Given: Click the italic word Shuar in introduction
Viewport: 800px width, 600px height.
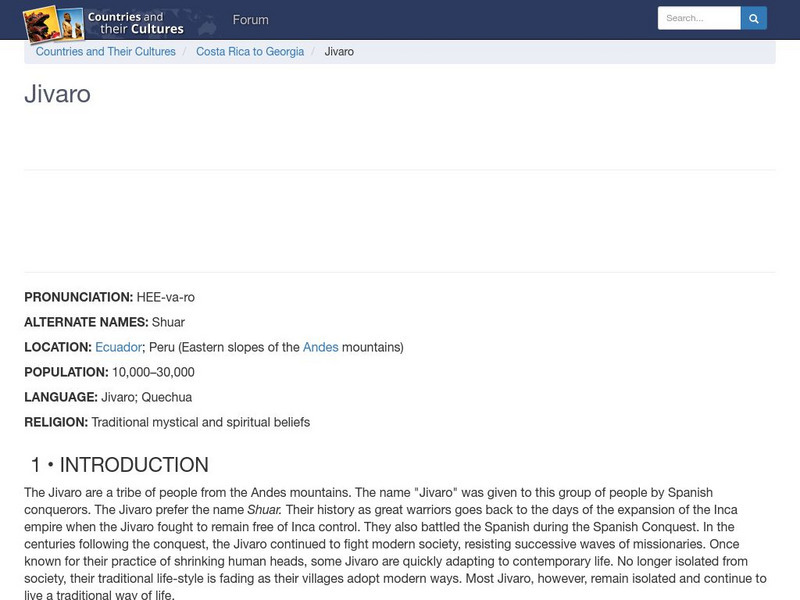Looking at the screenshot, I should tap(264, 510).
